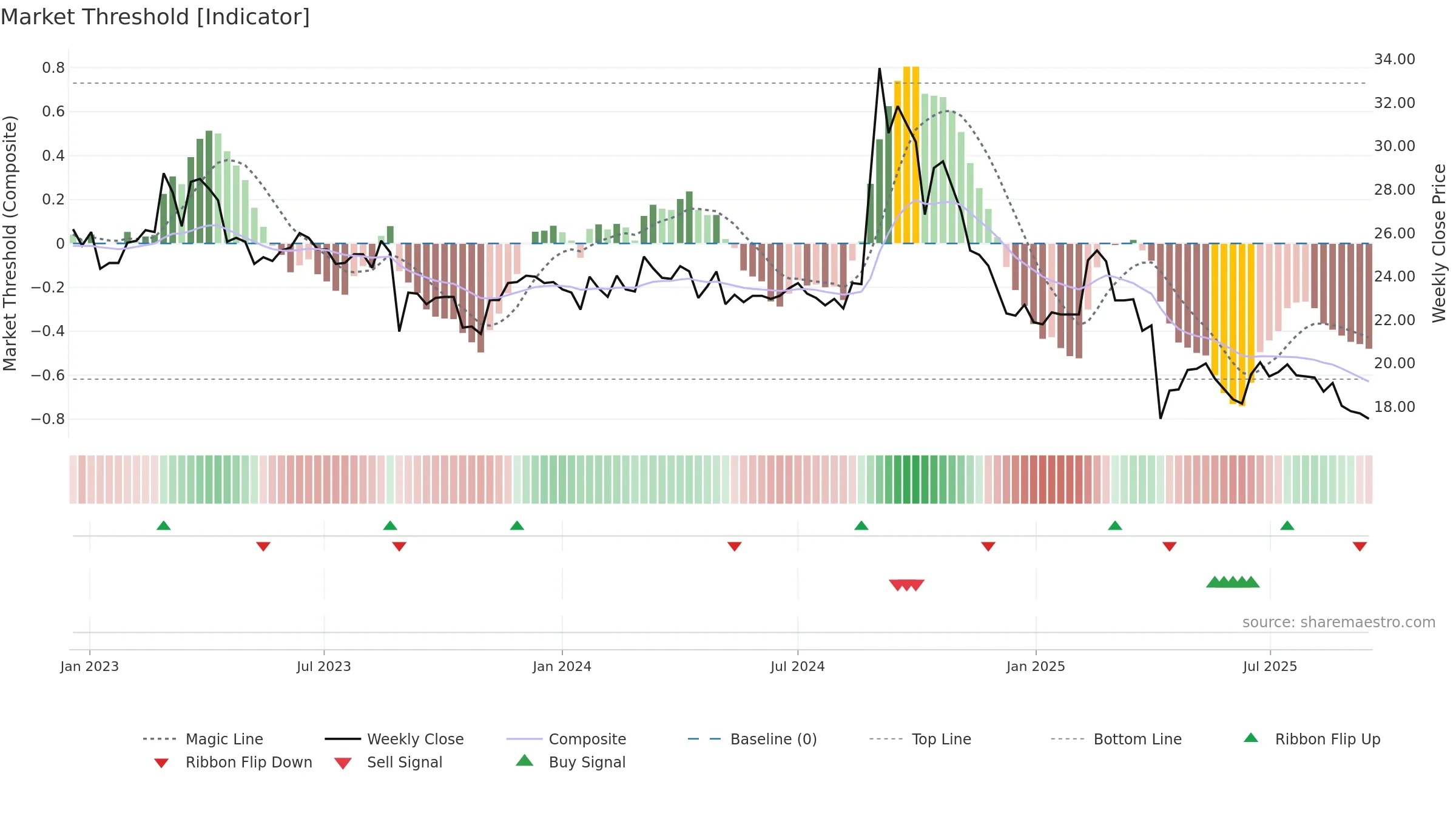Screen dimensions: 1456x819
Task: Toggle the Baseline (0) legend entry
Action: 752,739
